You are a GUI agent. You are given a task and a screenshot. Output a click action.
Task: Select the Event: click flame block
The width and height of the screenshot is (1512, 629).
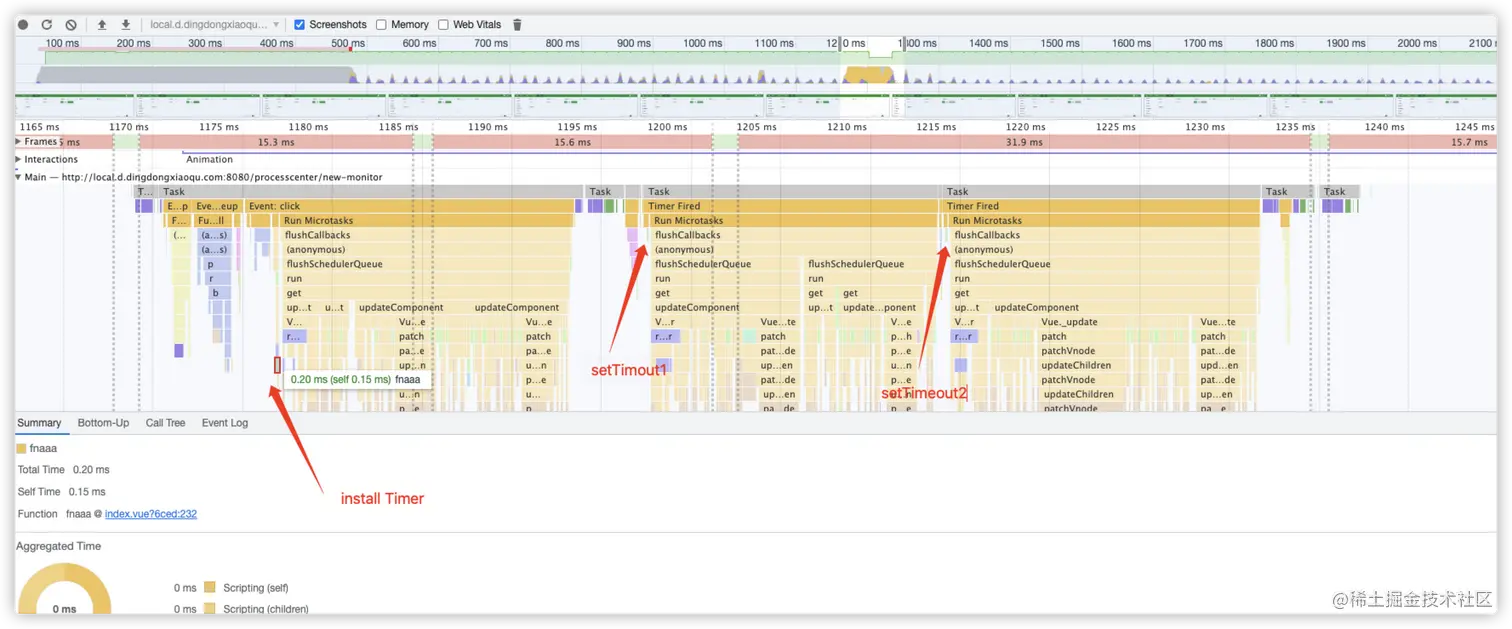tap(410, 206)
